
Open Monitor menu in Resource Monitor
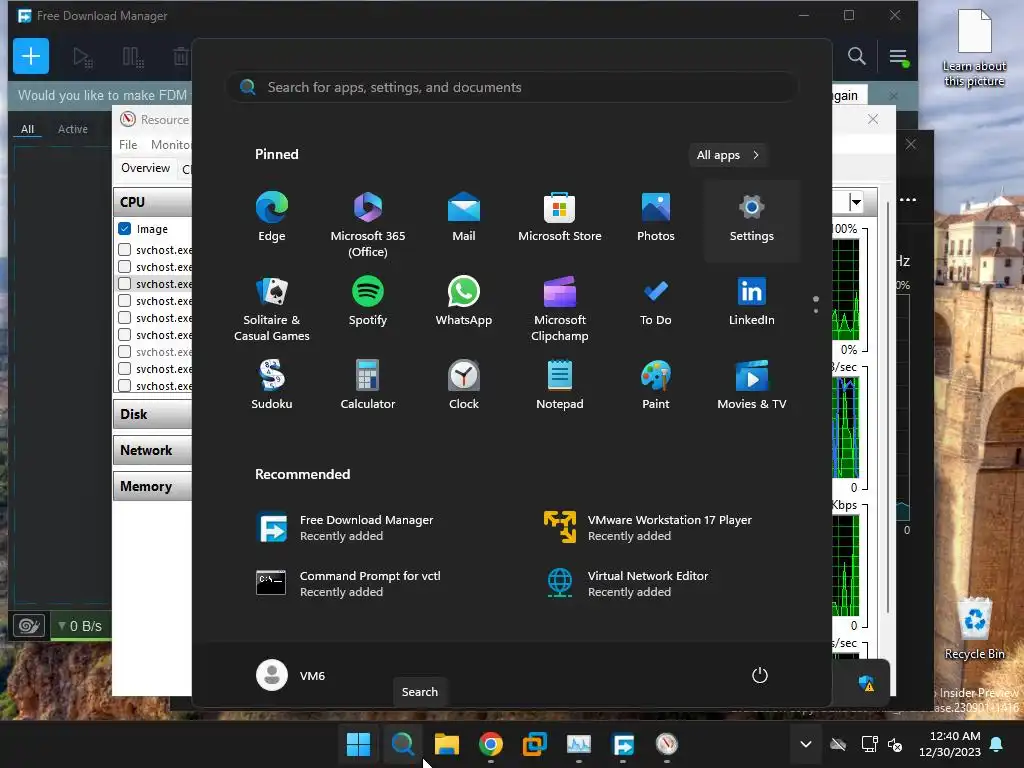(x=171, y=145)
